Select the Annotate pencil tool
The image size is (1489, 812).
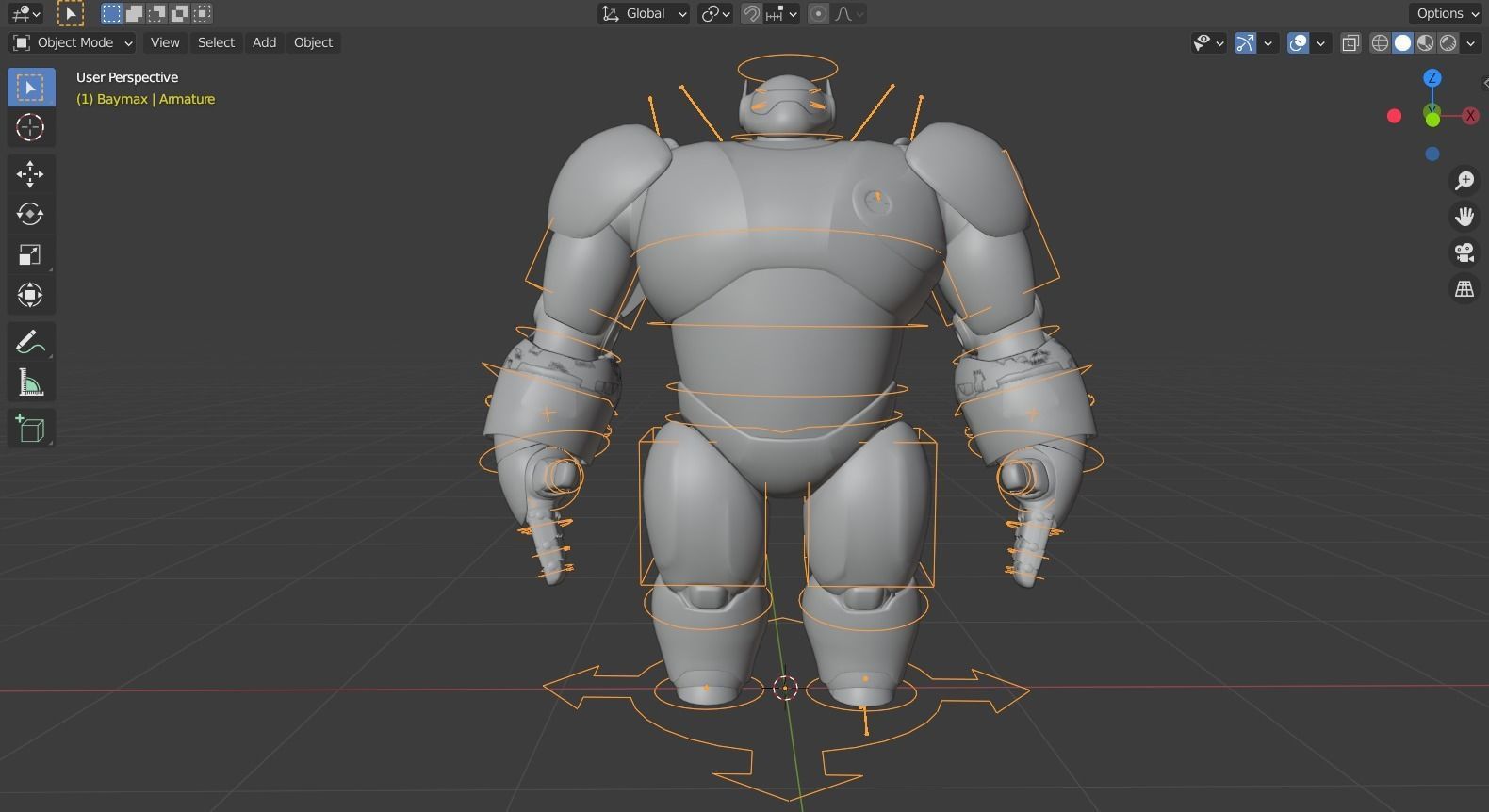click(31, 341)
